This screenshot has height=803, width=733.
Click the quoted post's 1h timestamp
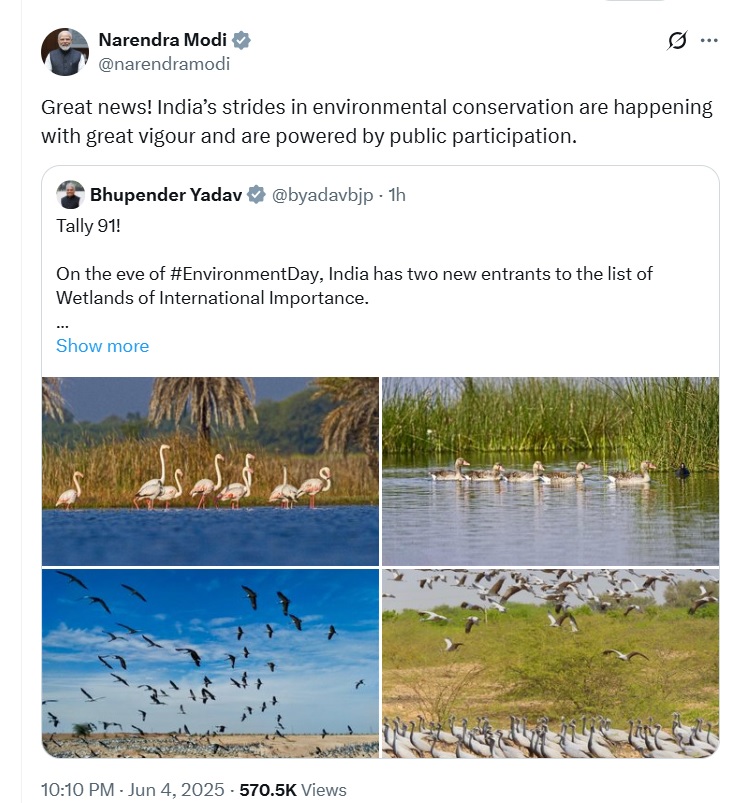pyautogui.click(x=396, y=195)
